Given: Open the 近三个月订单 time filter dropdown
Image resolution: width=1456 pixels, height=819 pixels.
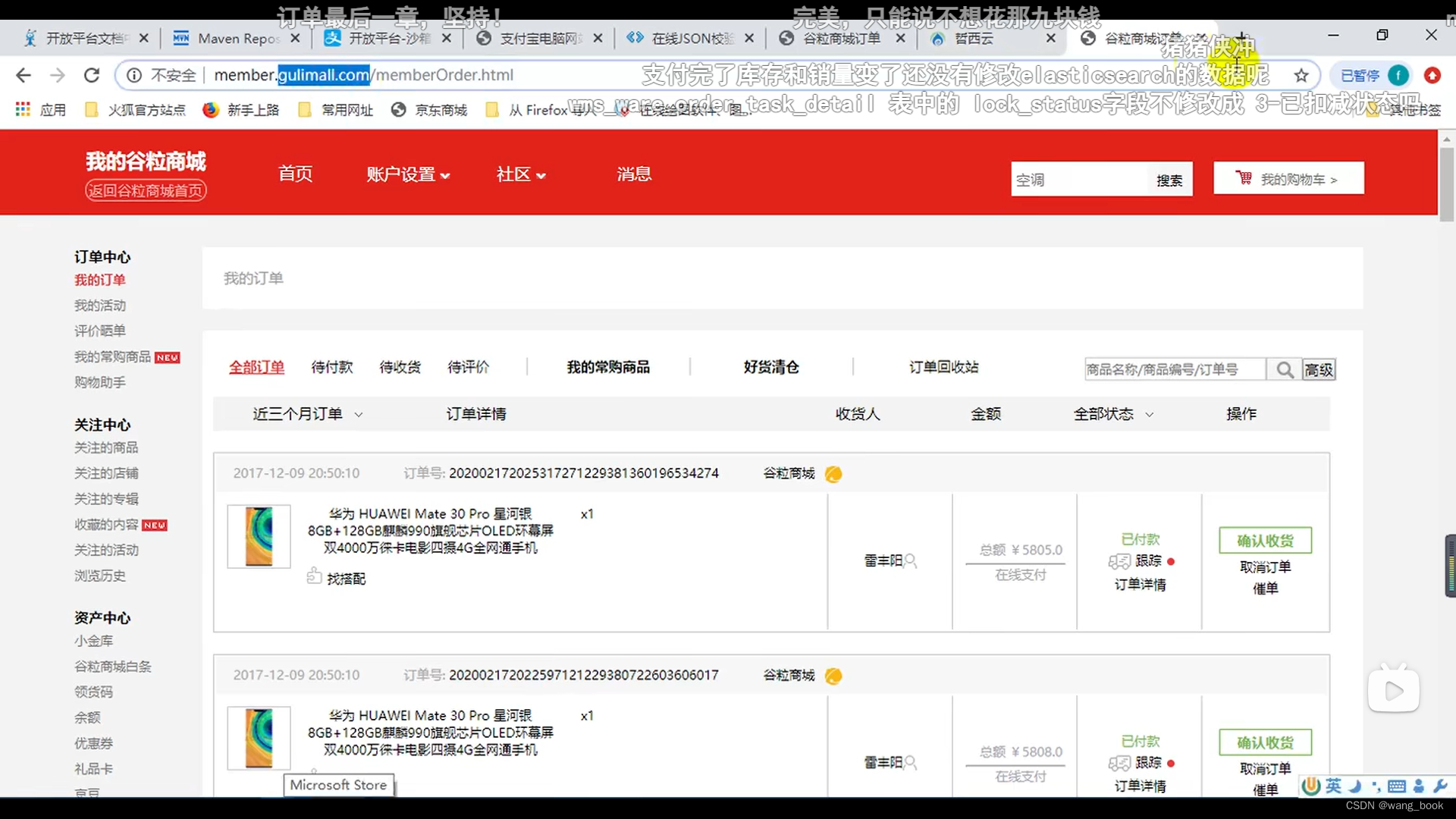Looking at the screenshot, I should [x=307, y=414].
